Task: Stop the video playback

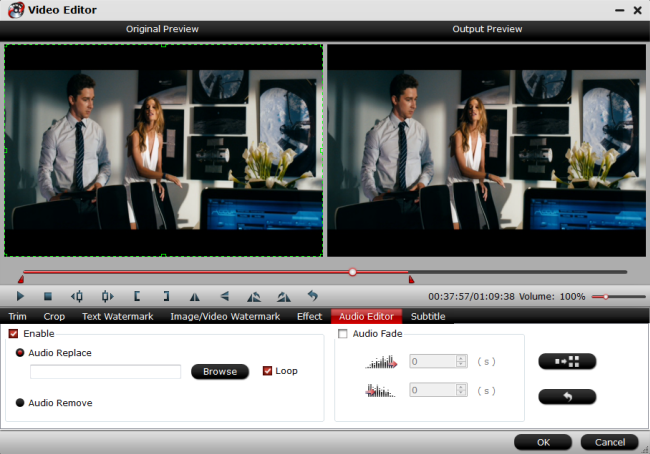Action: click(x=48, y=296)
